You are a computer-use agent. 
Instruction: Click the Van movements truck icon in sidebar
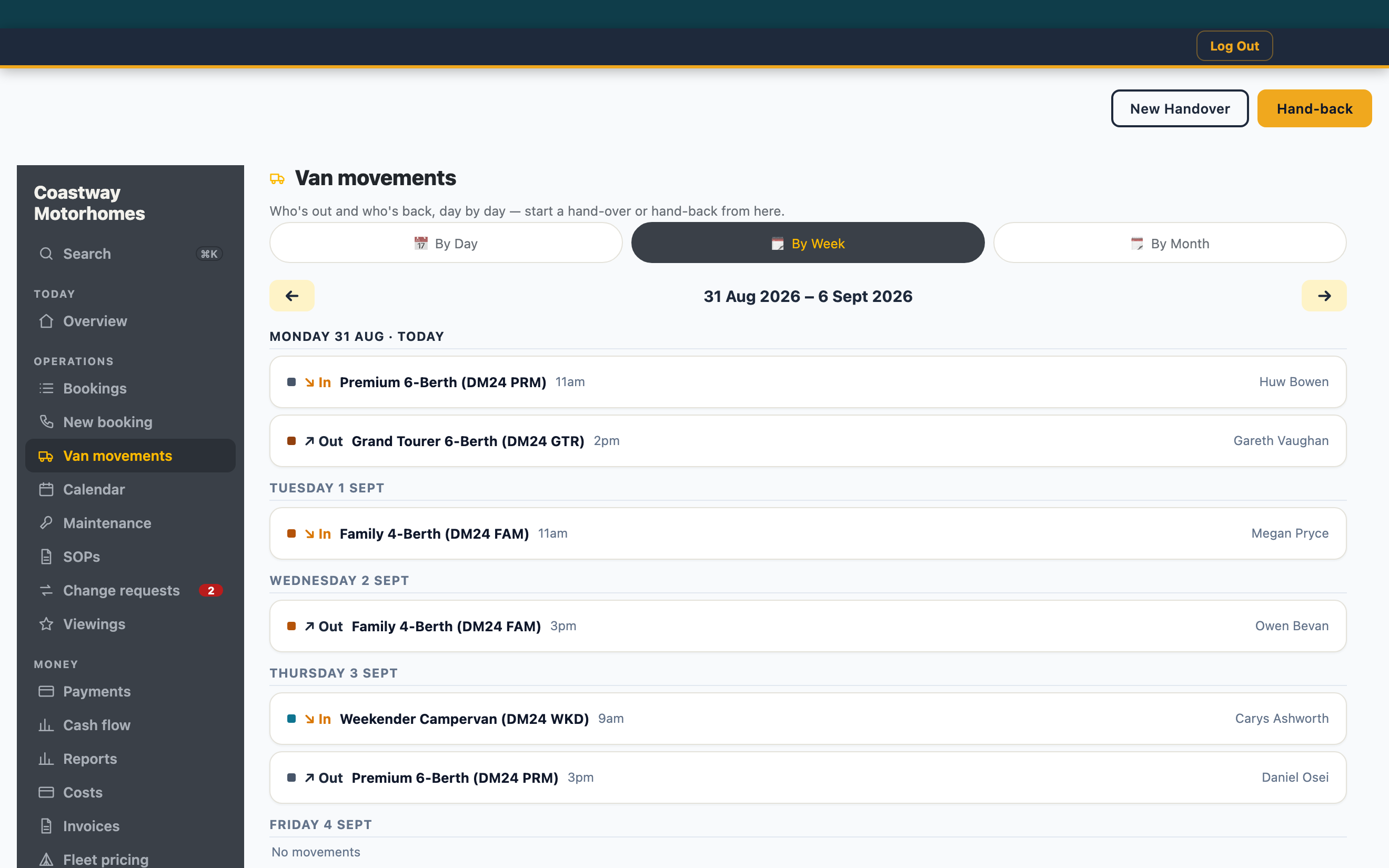click(46, 456)
